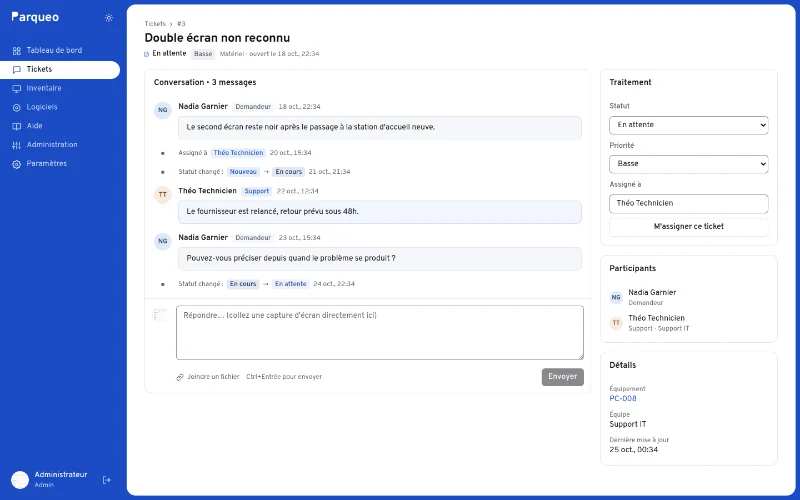Click the Support badge next to Théo
This screenshot has height=500, width=800.
coord(257,191)
